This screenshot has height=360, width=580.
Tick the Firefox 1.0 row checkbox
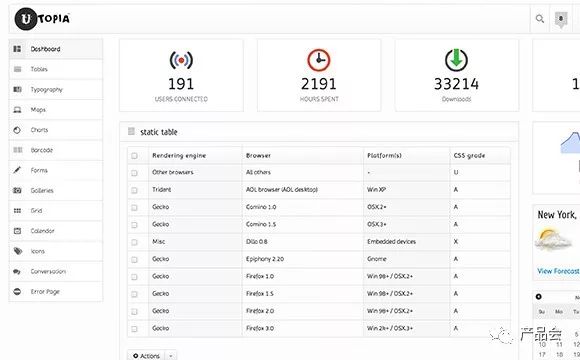pos(134,277)
